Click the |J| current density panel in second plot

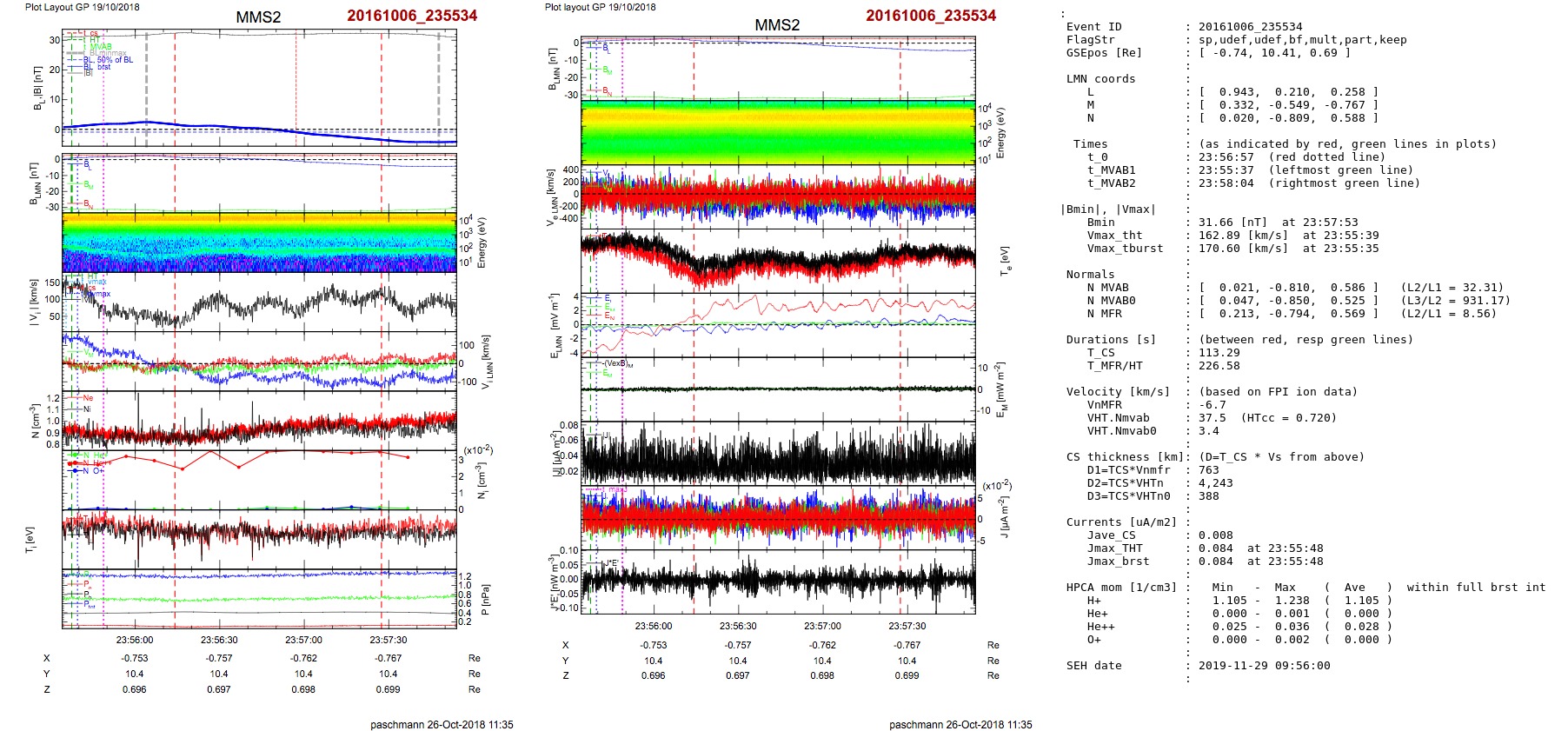coord(778,454)
